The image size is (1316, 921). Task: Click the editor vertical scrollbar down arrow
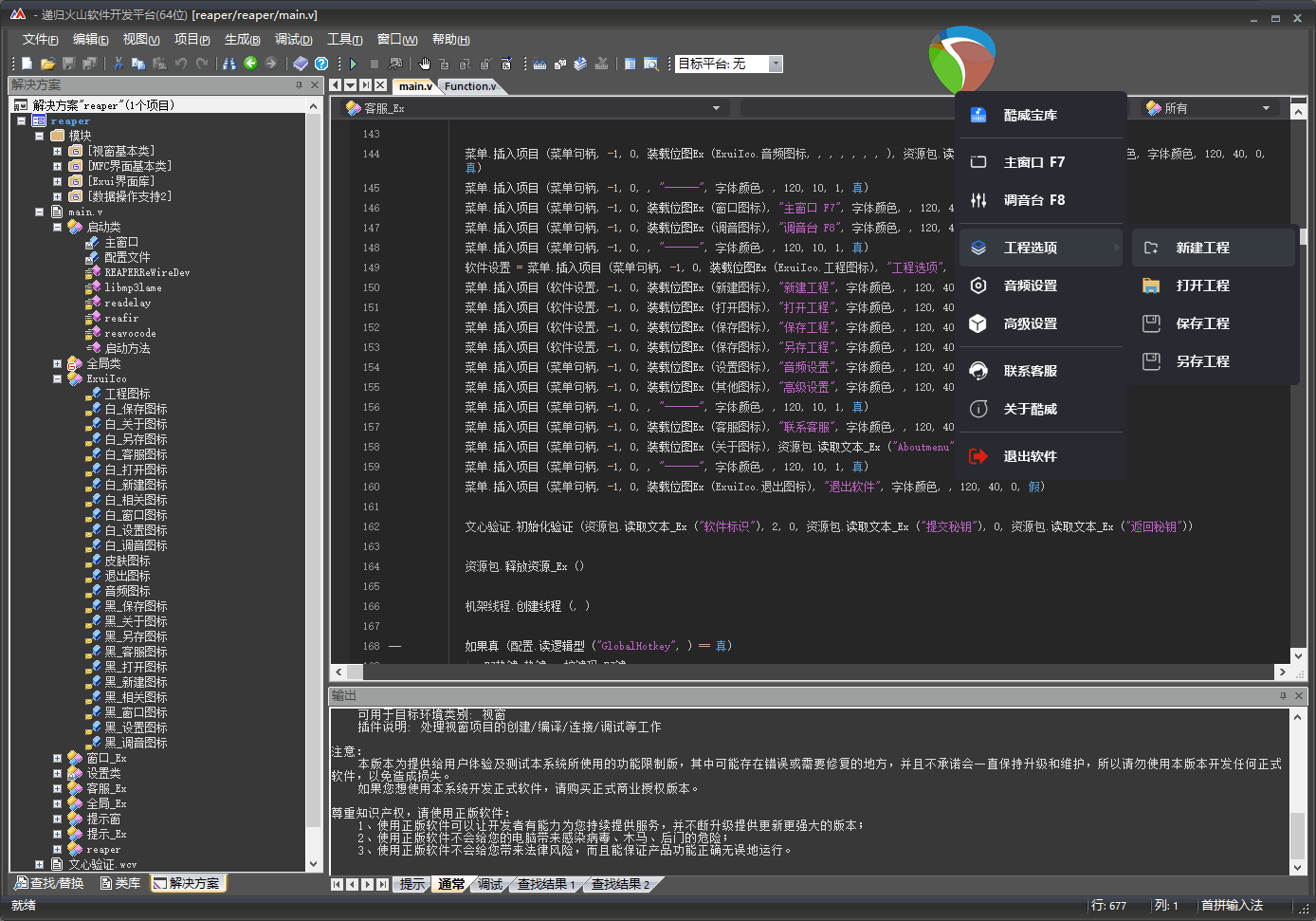tap(1298, 655)
